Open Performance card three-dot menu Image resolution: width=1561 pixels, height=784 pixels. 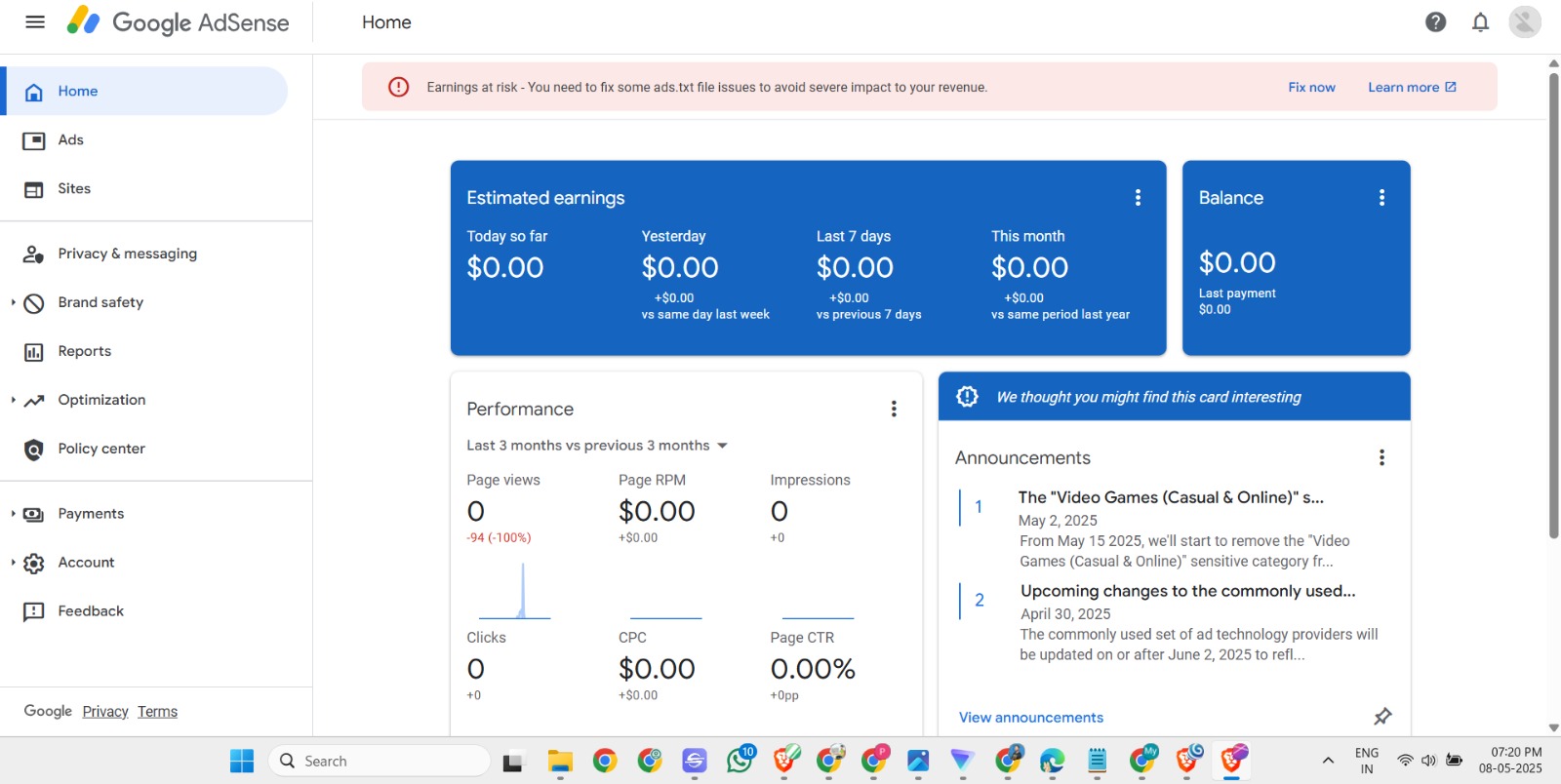click(894, 409)
